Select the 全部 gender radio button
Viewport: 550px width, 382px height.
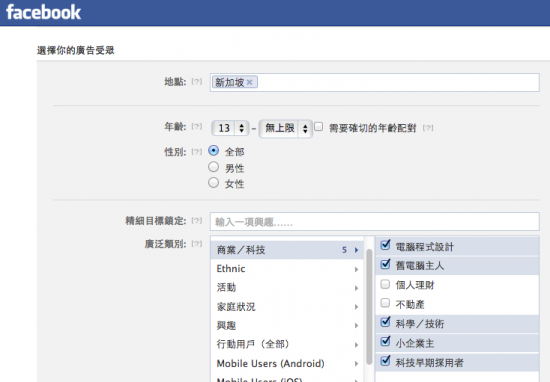coord(213,151)
